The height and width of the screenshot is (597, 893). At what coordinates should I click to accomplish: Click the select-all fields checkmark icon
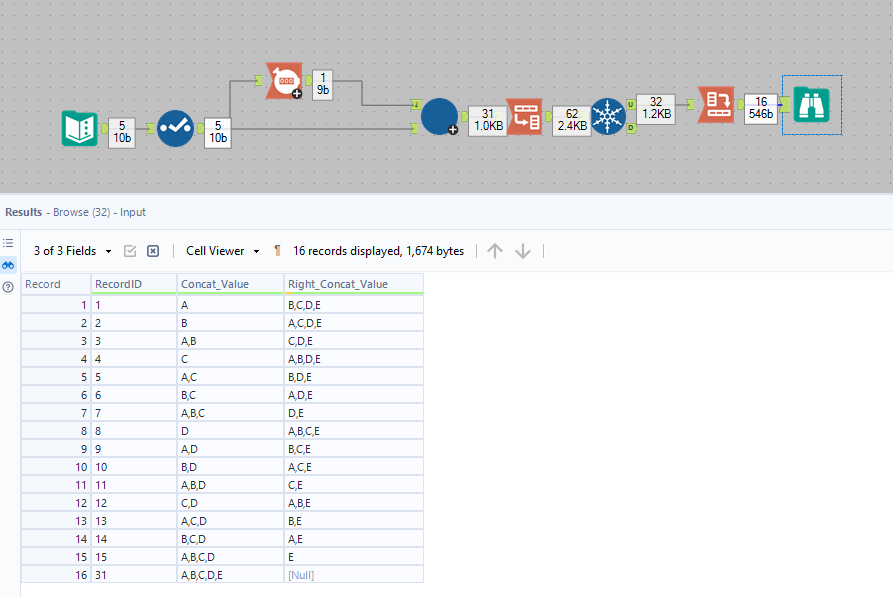[x=130, y=251]
